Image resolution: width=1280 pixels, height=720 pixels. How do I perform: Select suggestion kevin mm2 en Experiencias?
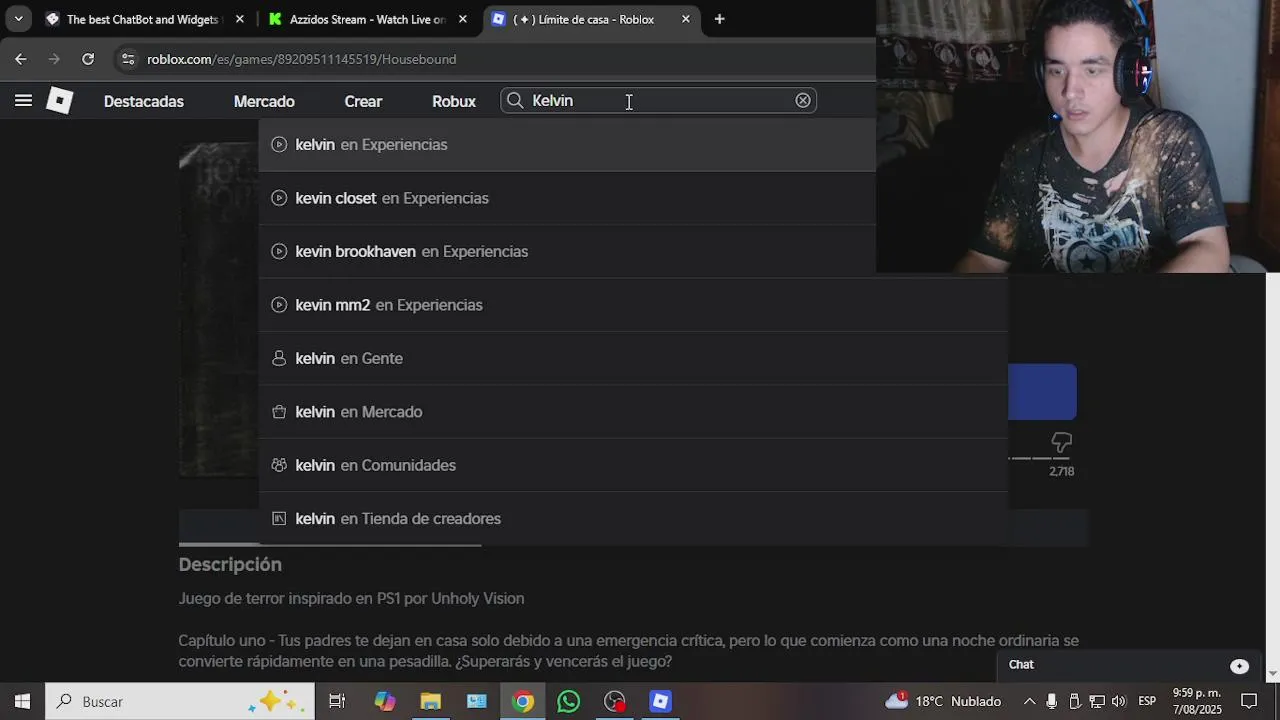pos(633,305)
